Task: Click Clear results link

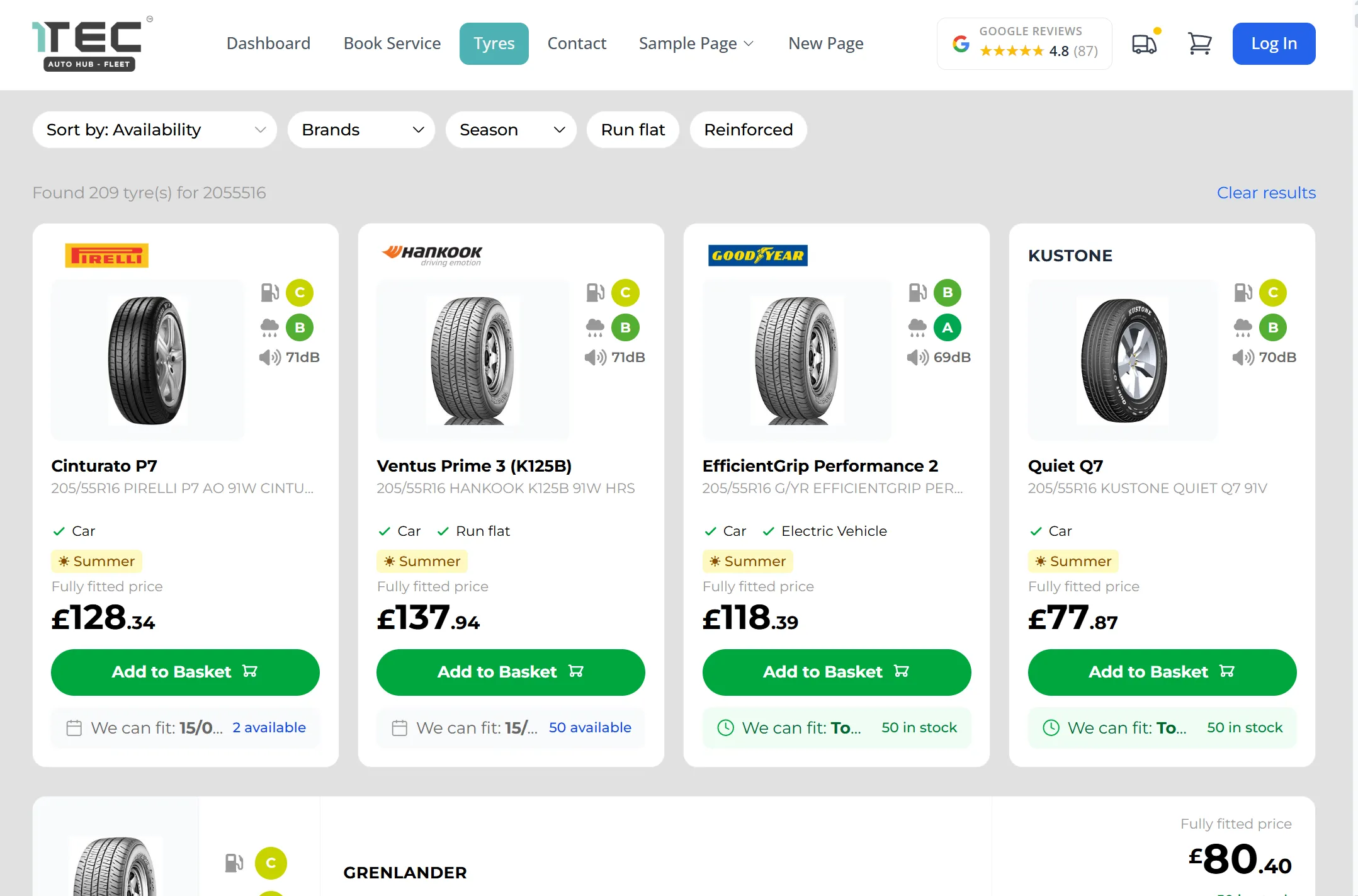Action: click(x=1265, y=193)
